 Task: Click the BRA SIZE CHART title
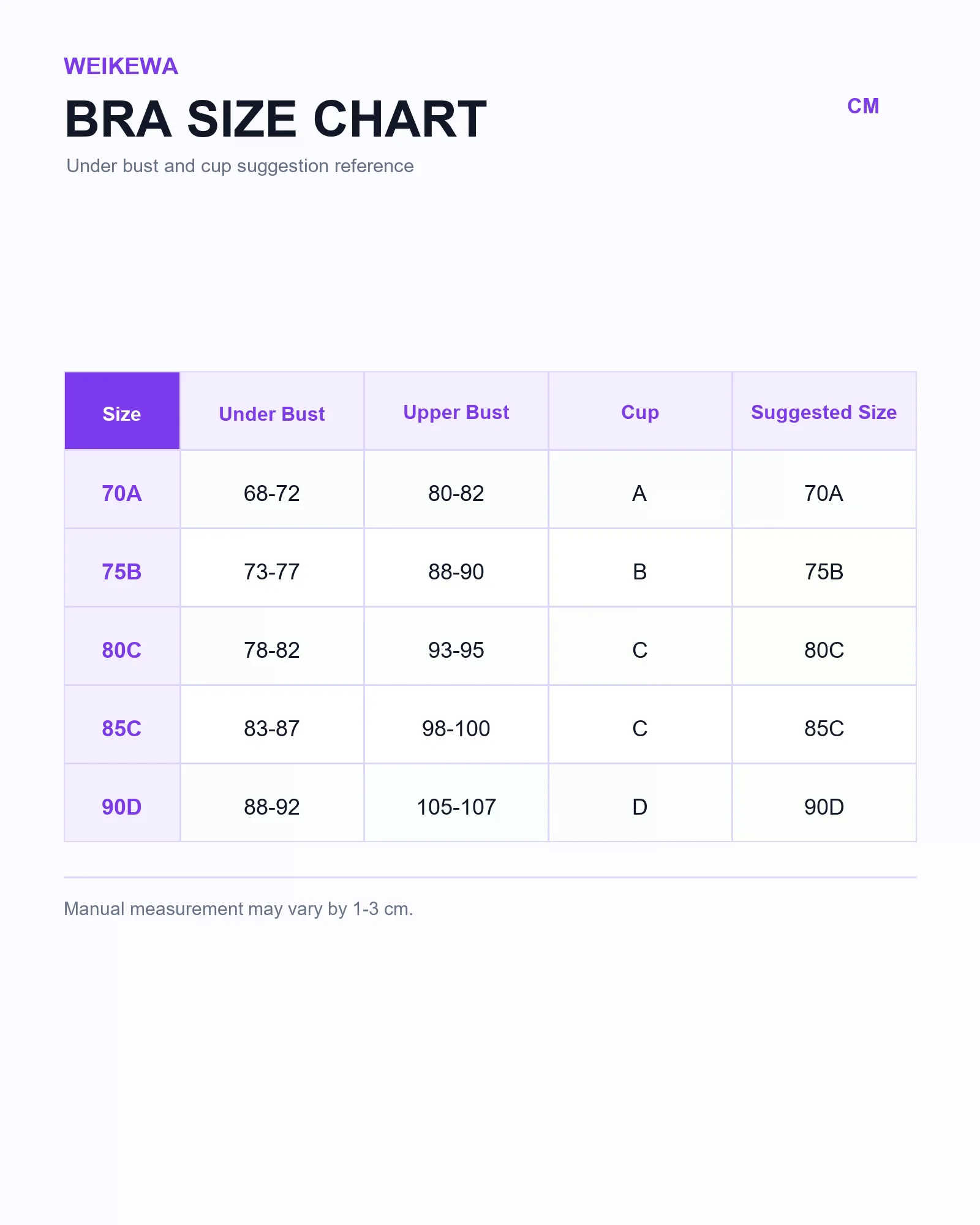pyautogui.click(x=276, y=119)
